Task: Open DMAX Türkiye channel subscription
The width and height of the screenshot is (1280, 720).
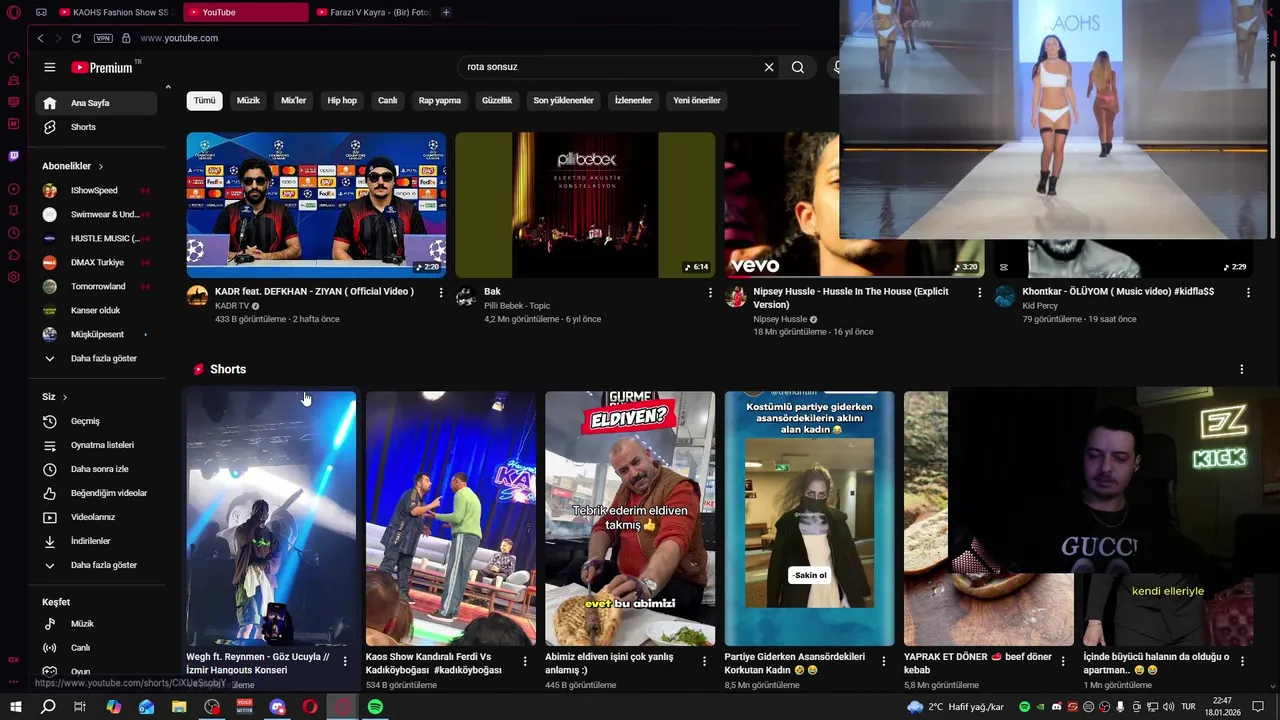Action: [96, 262]
